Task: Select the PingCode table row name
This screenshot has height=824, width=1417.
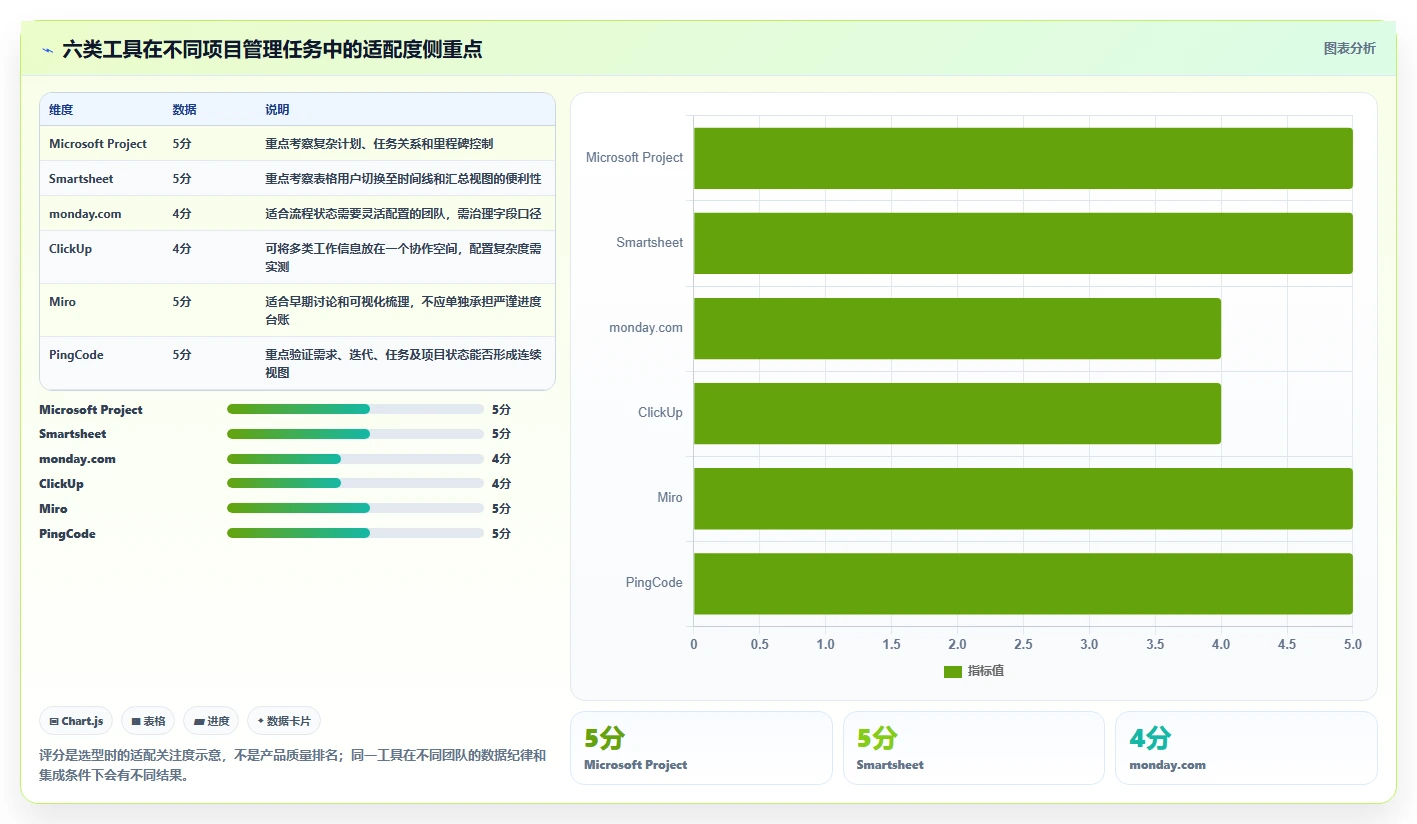Action: pos(76,355)
